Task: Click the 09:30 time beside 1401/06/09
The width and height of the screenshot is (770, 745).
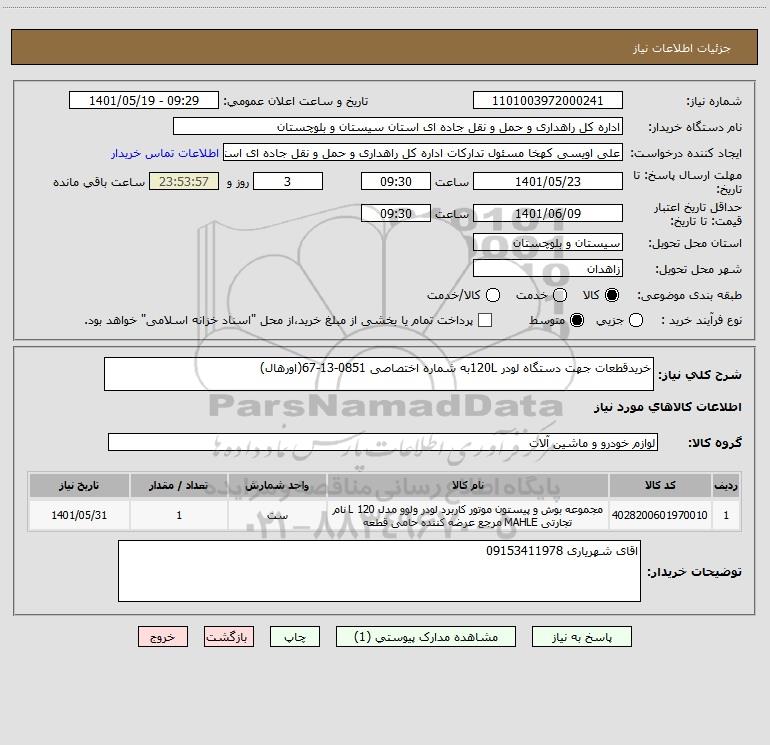Action: click(396, 213)
